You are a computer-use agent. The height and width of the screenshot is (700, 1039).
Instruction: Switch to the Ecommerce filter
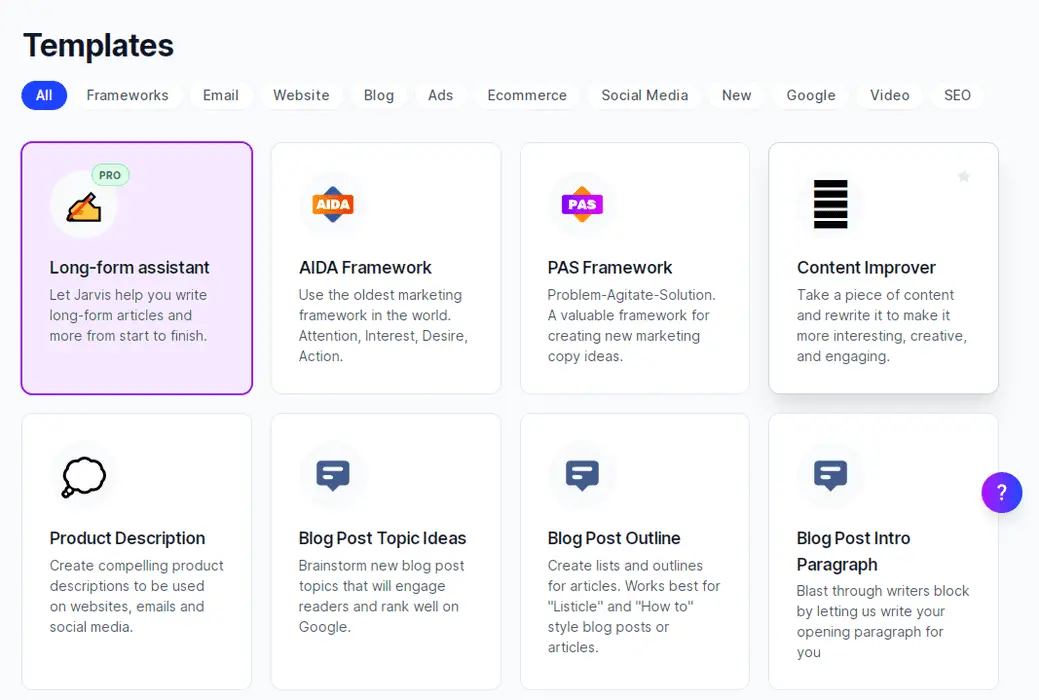pos(527,95)
